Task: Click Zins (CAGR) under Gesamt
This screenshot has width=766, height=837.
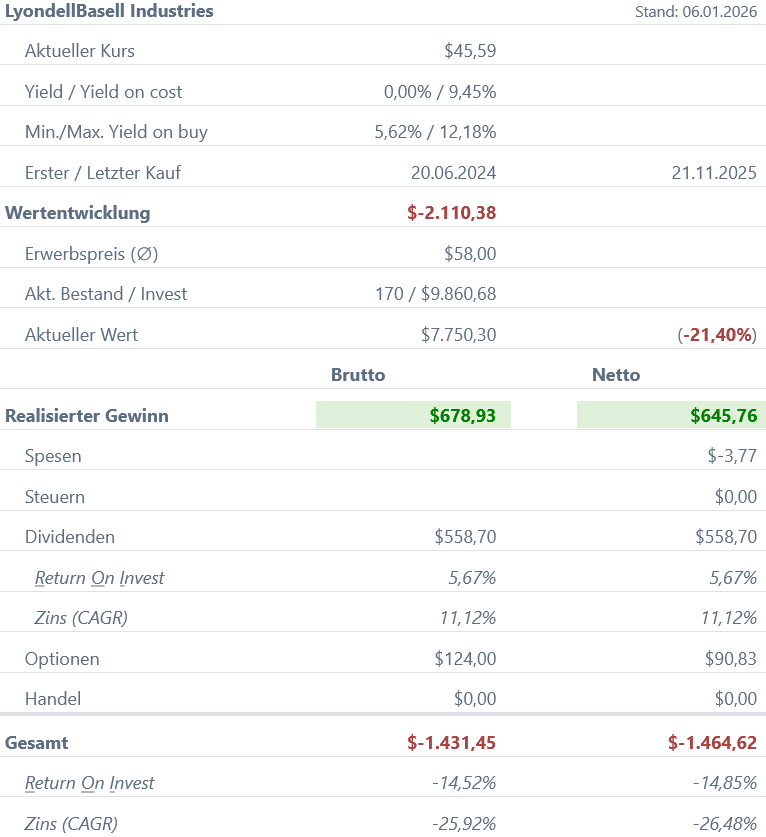Action: (x=71, y=824)
